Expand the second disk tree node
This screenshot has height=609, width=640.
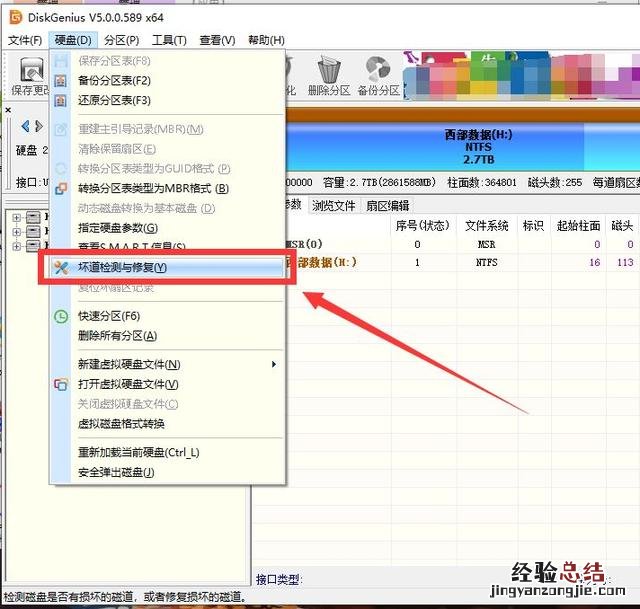click(x=17, y=232)
